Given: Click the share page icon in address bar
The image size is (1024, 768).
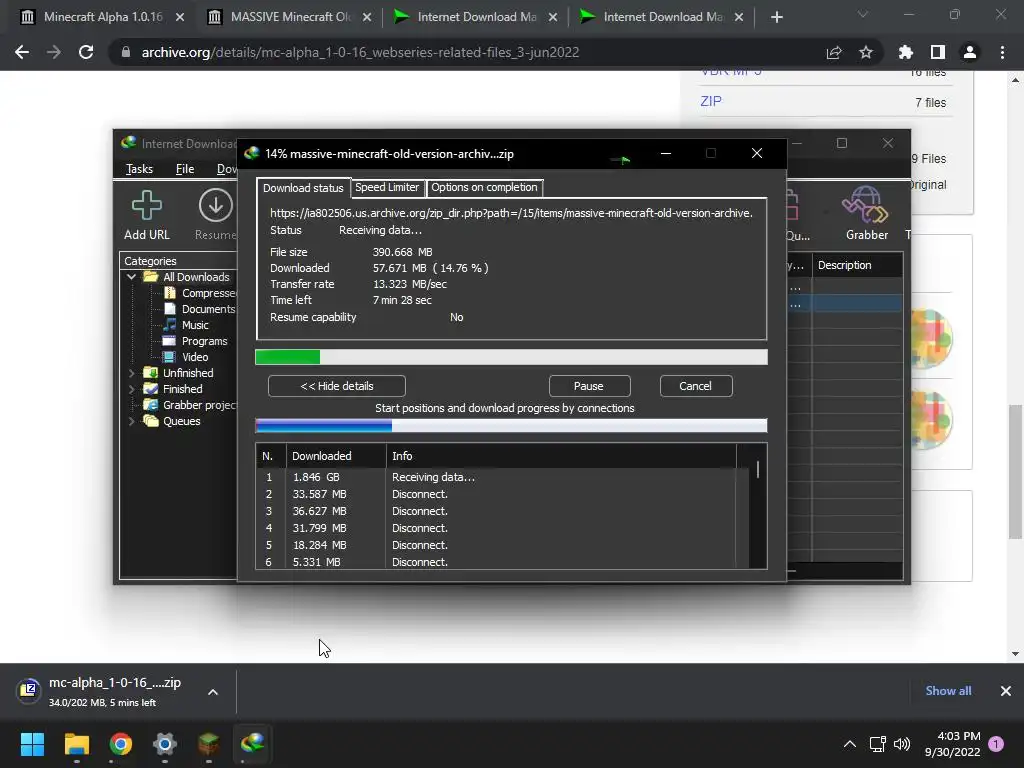Looking at the screenshot, I should [834, 52].
